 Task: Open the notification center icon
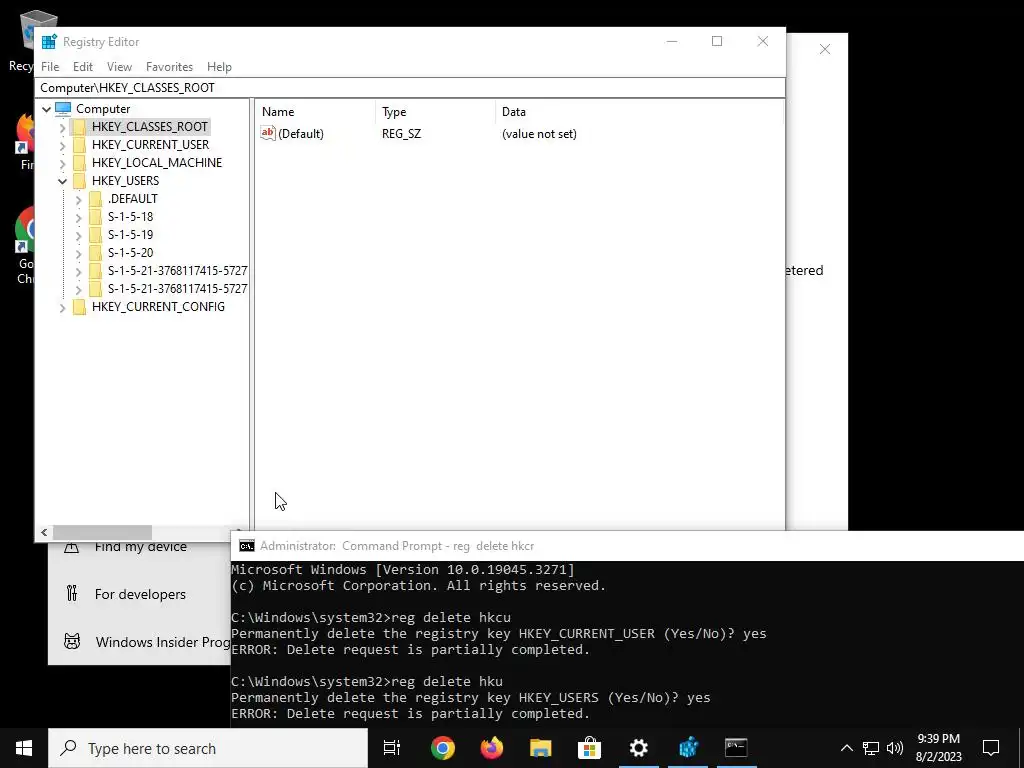(991, 748)
